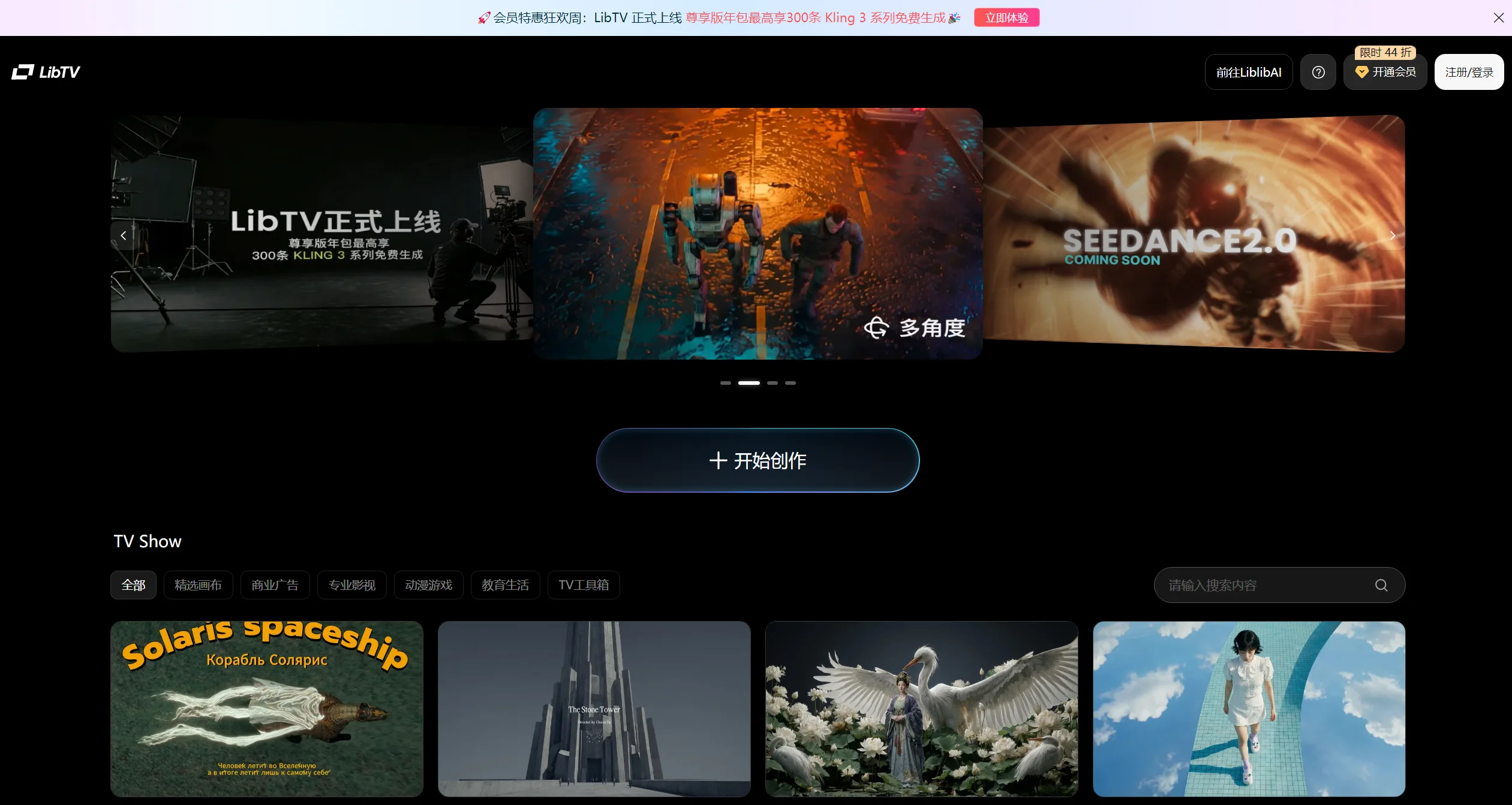Click the 开通会员 membership button
The height and width of the screenshot is (805, 1512).
pyautogui.click(x=1385, y=72)
